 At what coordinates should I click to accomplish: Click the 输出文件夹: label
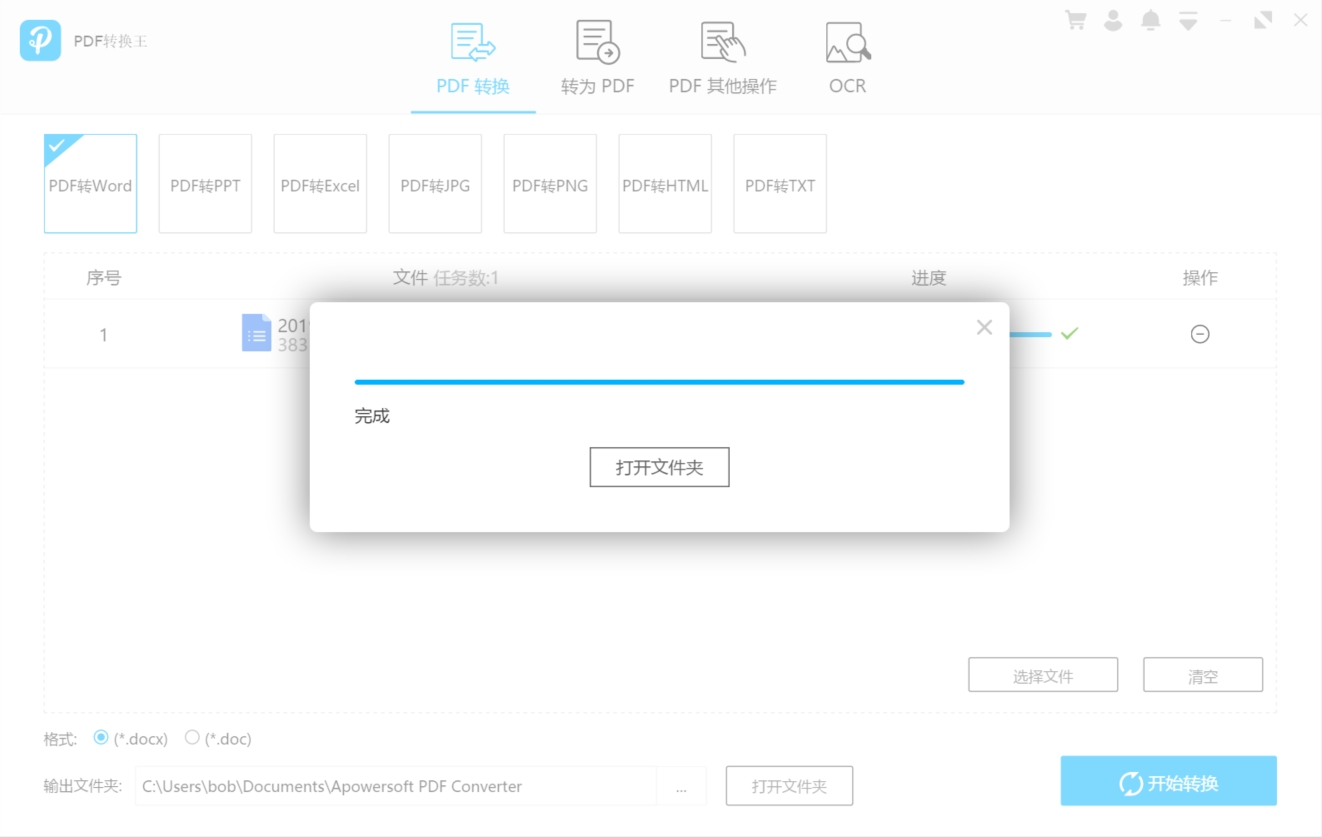(x=83, y=786)
